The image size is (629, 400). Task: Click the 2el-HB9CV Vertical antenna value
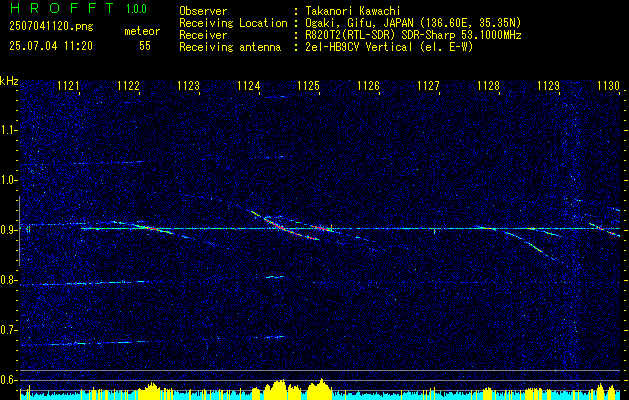click(389, 47)
